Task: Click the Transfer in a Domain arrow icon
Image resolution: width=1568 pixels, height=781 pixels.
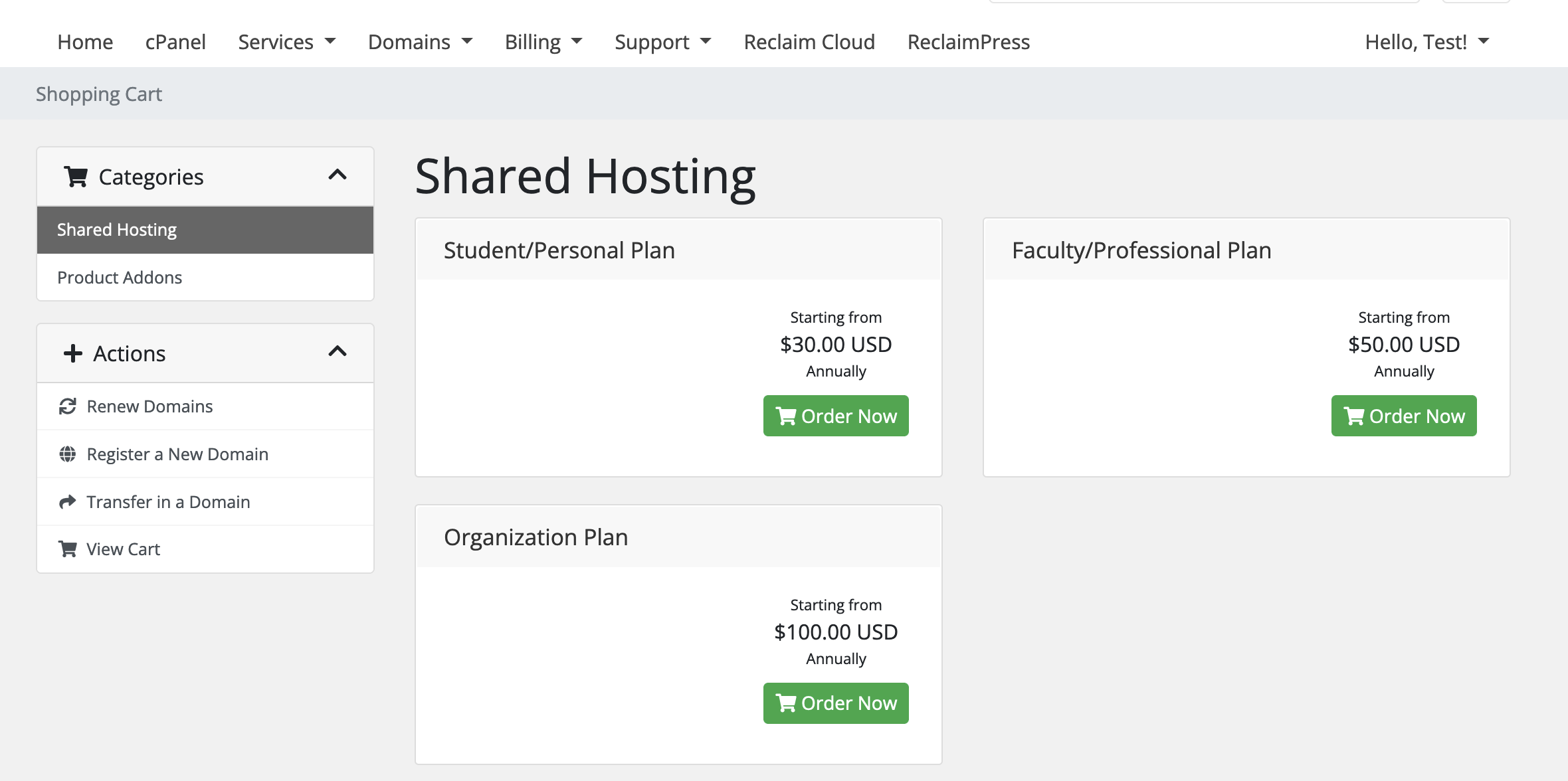Action: tap(67, 502)
